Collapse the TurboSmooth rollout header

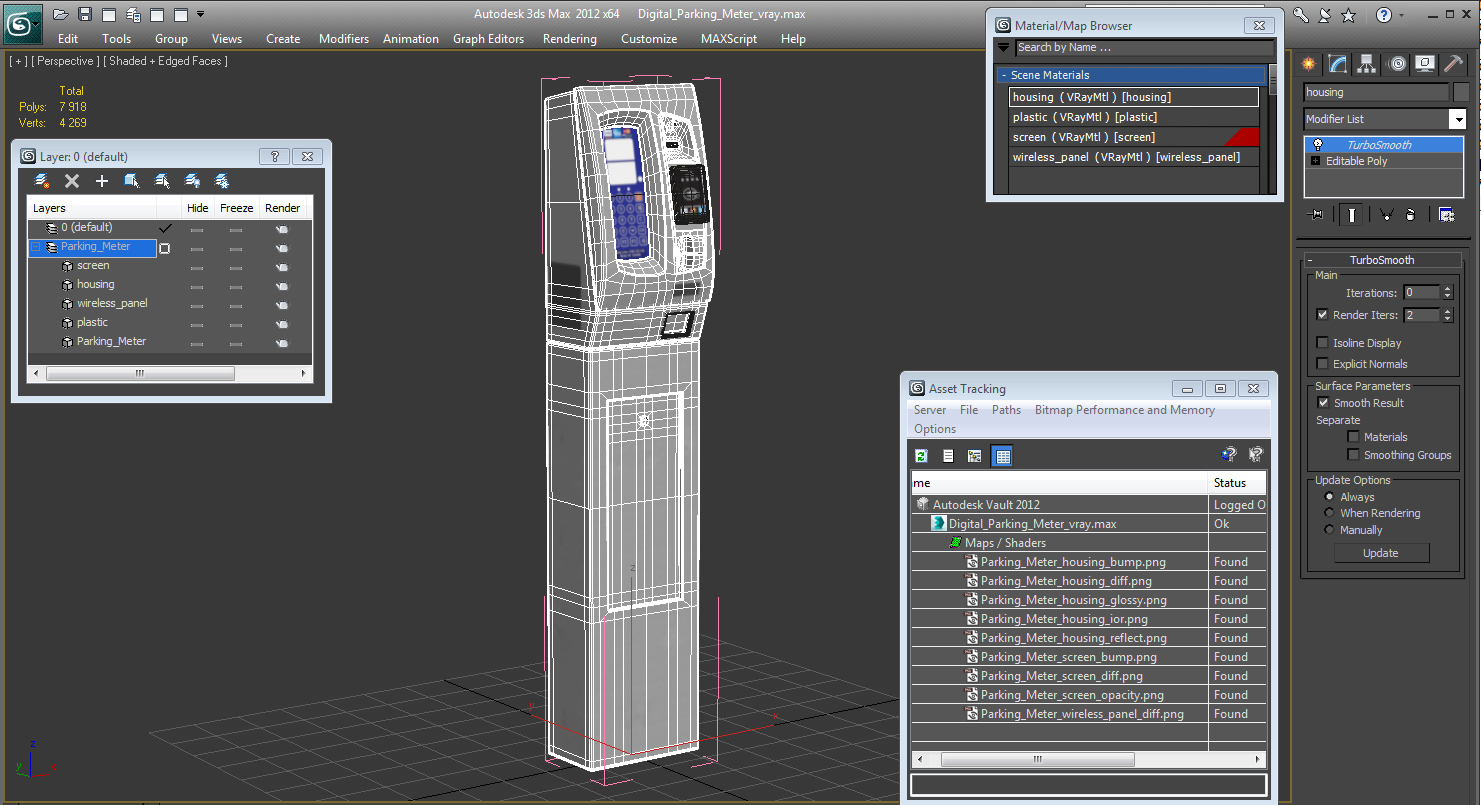(x=1382, y=260)
